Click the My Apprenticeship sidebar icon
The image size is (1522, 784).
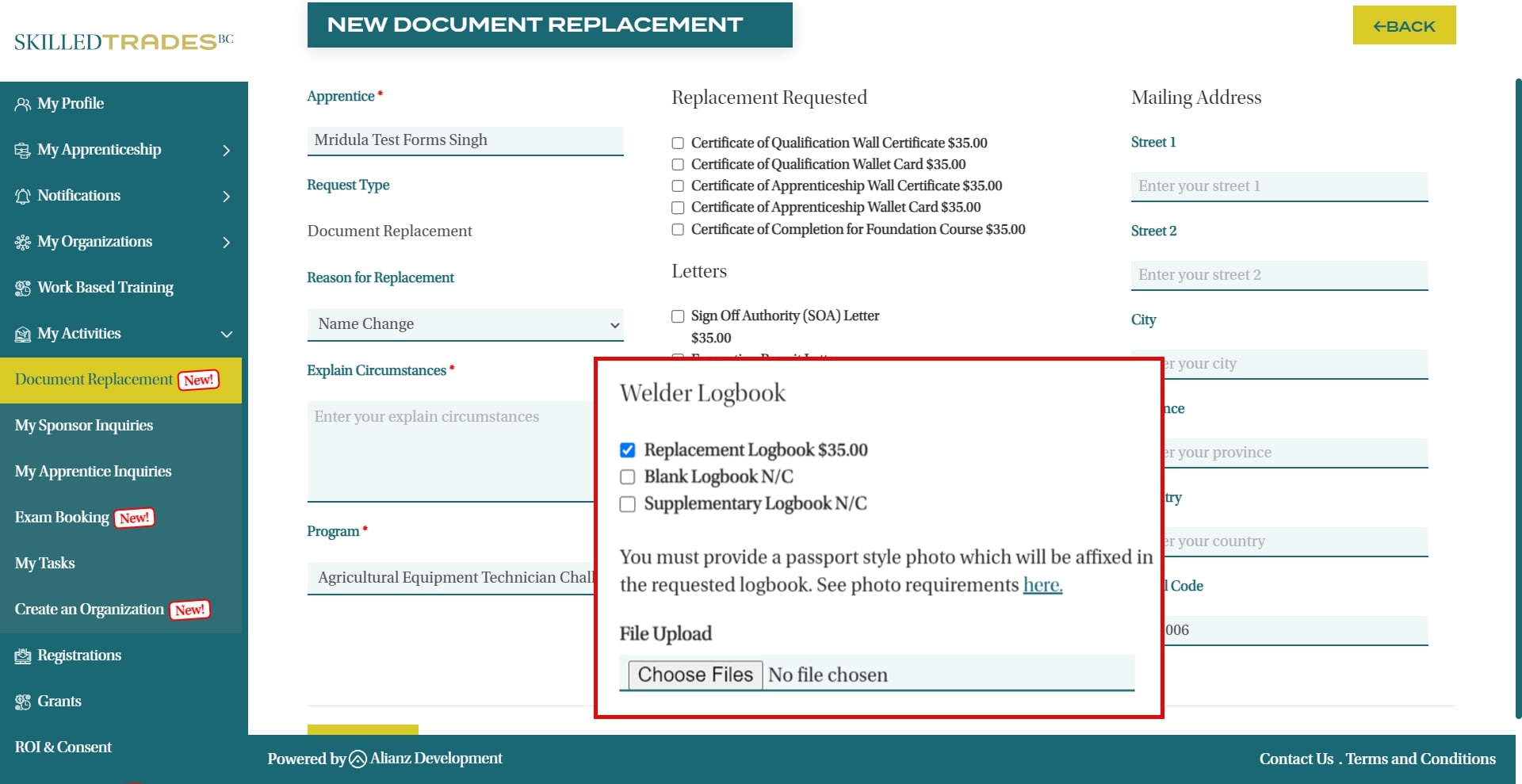point(22,151)
